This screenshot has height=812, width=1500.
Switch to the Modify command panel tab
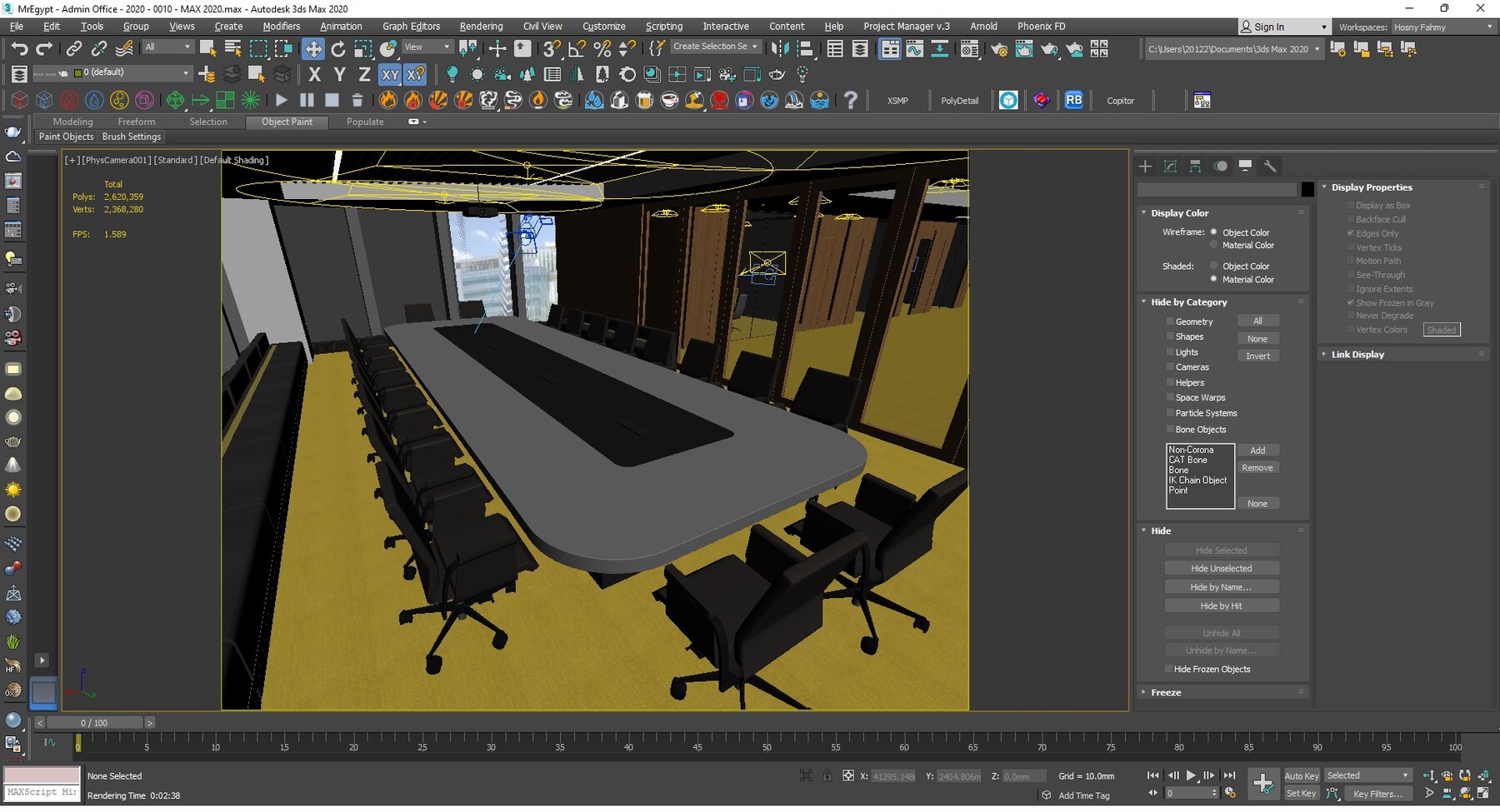(x=1170, y=166)
